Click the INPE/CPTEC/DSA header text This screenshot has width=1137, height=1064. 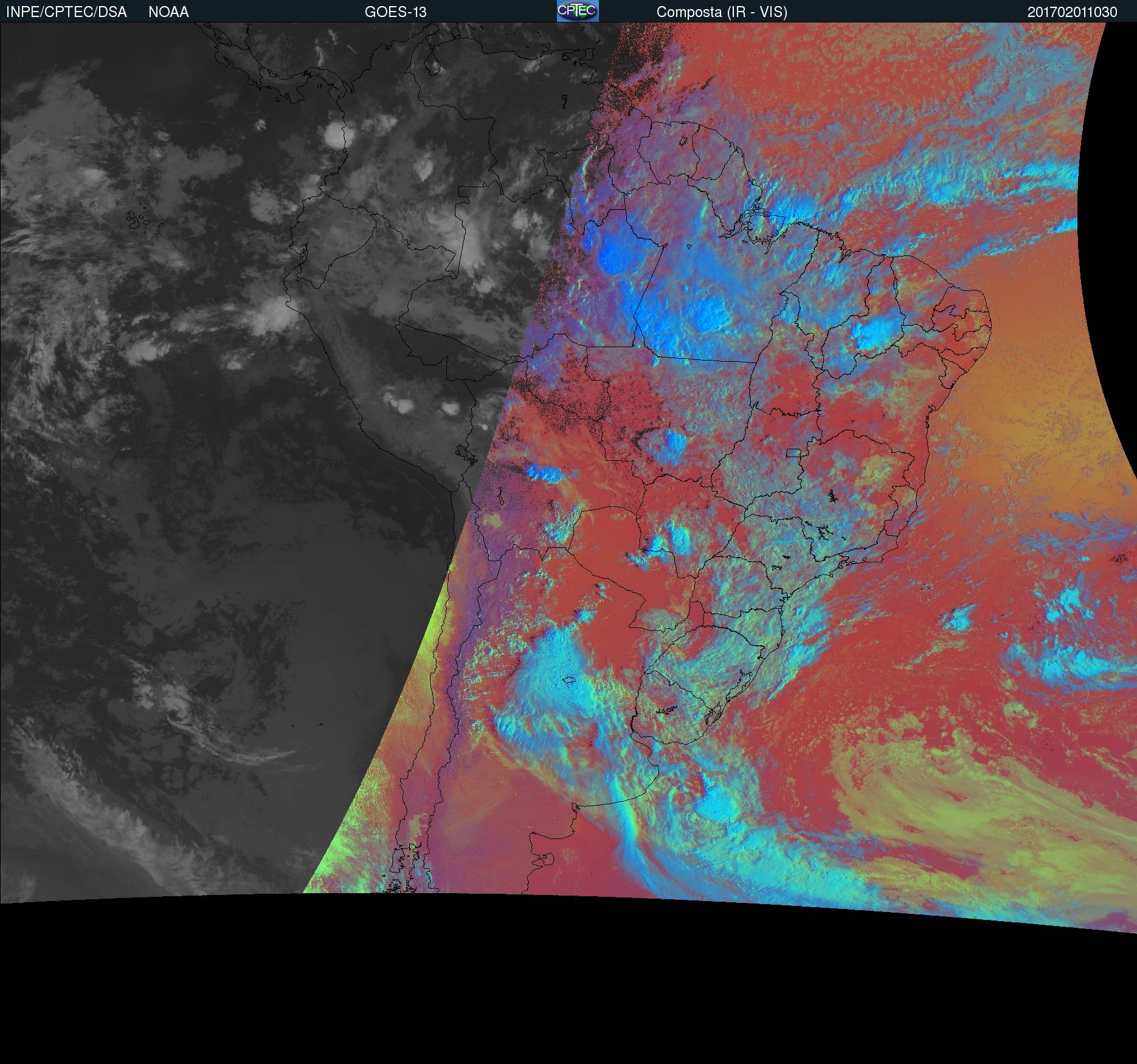pos(66,12)
